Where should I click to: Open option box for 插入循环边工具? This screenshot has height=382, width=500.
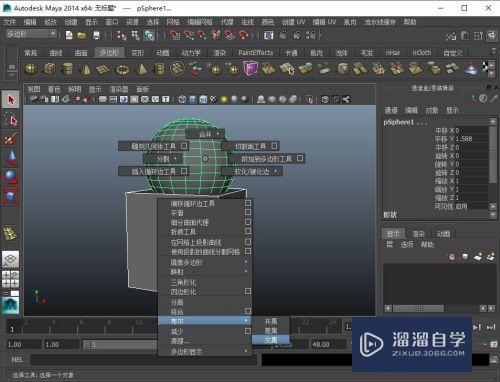[184, 171]
